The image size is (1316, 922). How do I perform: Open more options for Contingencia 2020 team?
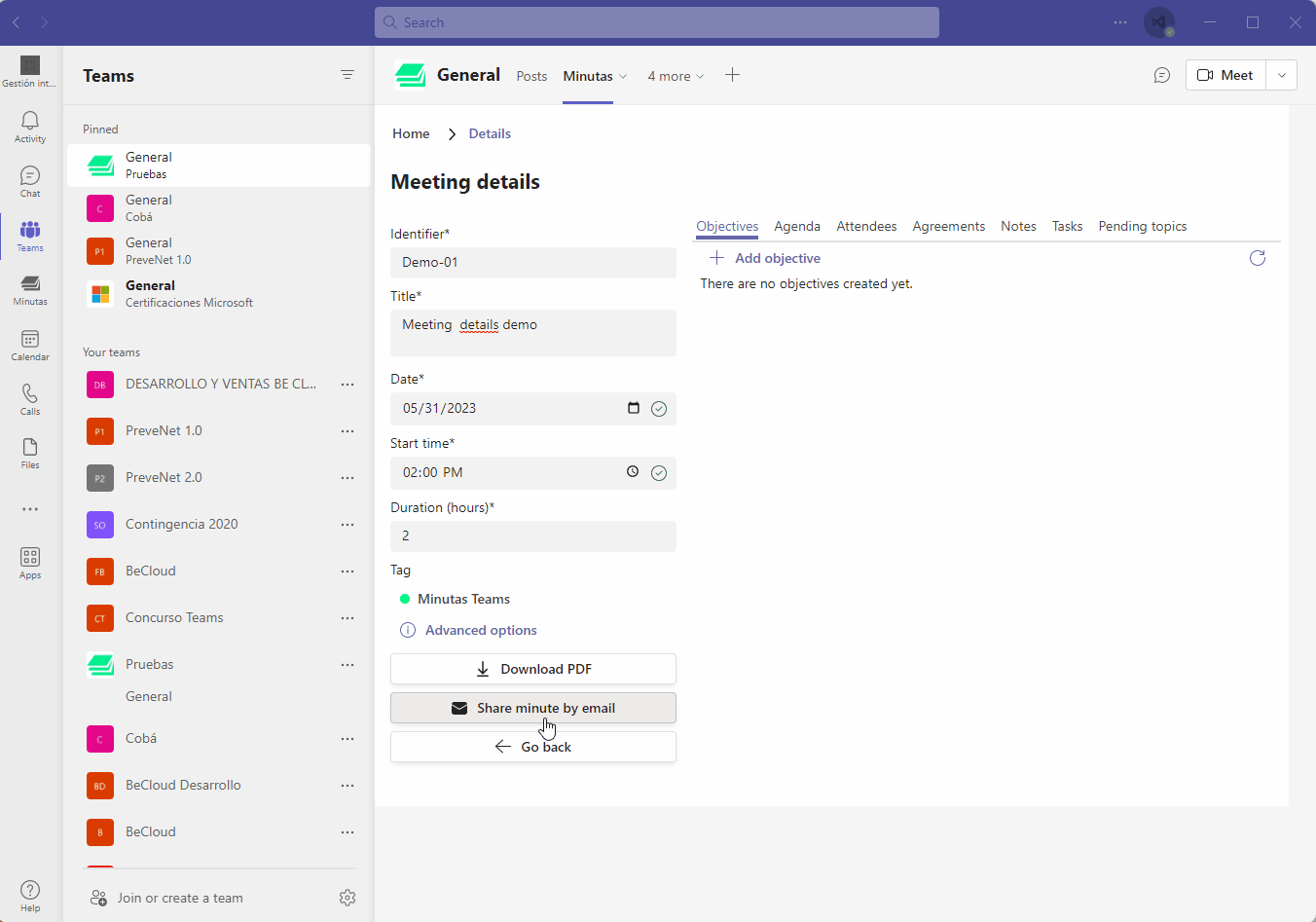pyautogui.click(x=347, y=525)
